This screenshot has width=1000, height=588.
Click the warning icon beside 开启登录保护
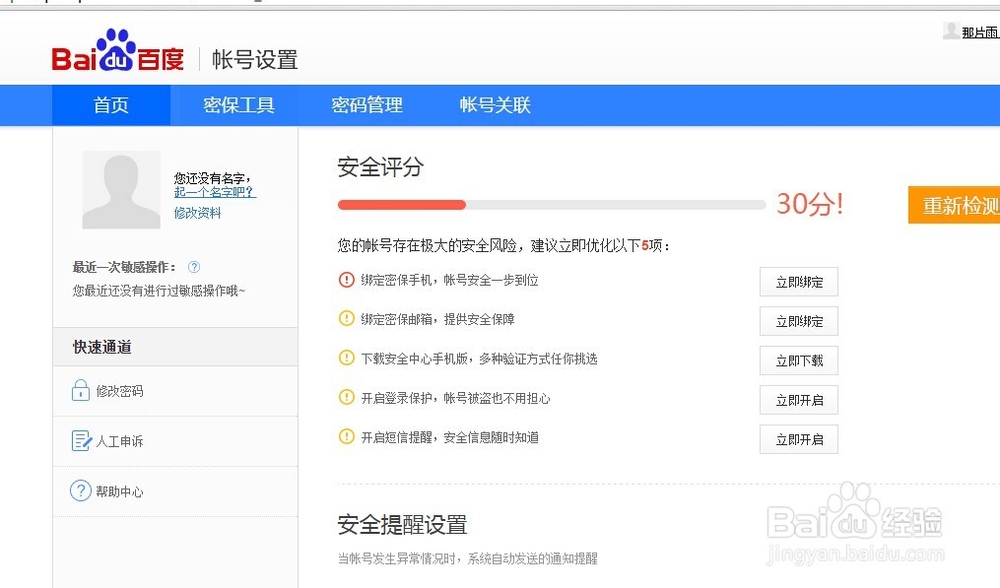pos(347,398)
